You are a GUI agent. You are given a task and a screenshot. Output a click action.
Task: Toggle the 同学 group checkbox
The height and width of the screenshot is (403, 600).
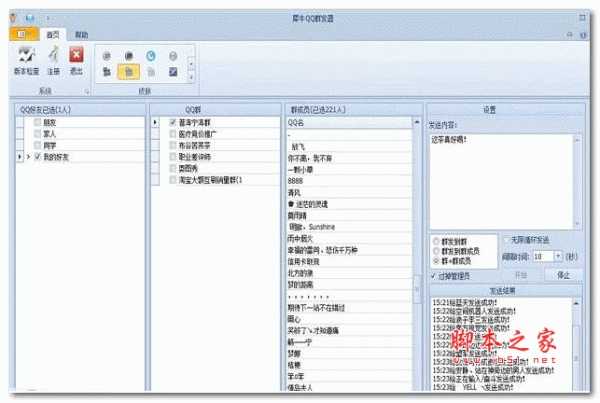[x=37, y=145]
